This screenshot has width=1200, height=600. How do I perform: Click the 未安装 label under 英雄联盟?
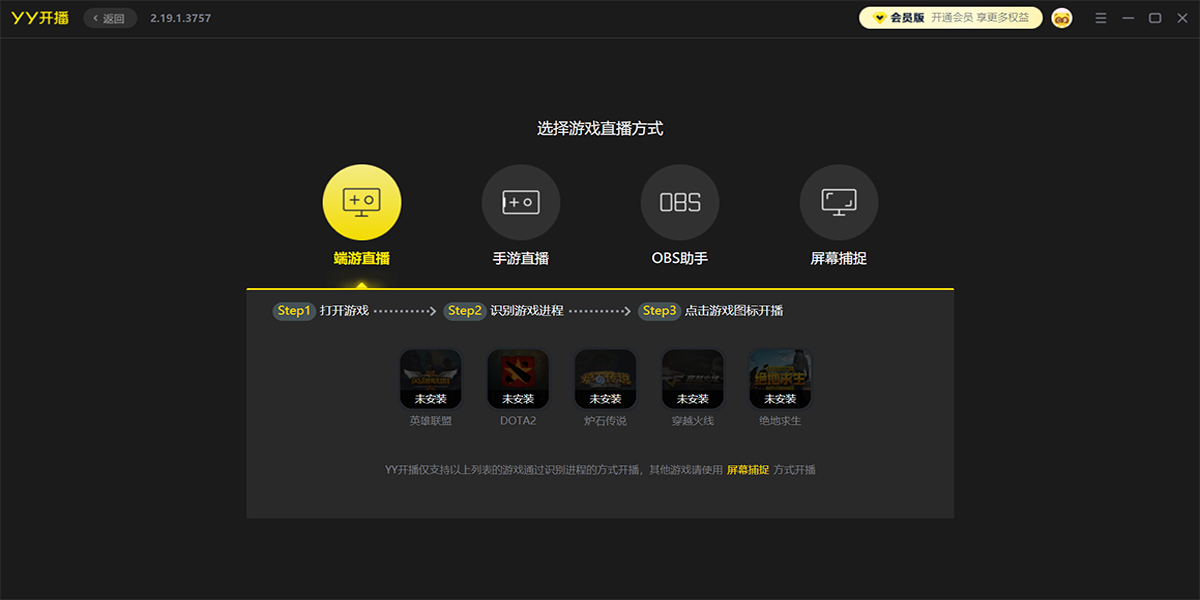click(x=430, y=399)
